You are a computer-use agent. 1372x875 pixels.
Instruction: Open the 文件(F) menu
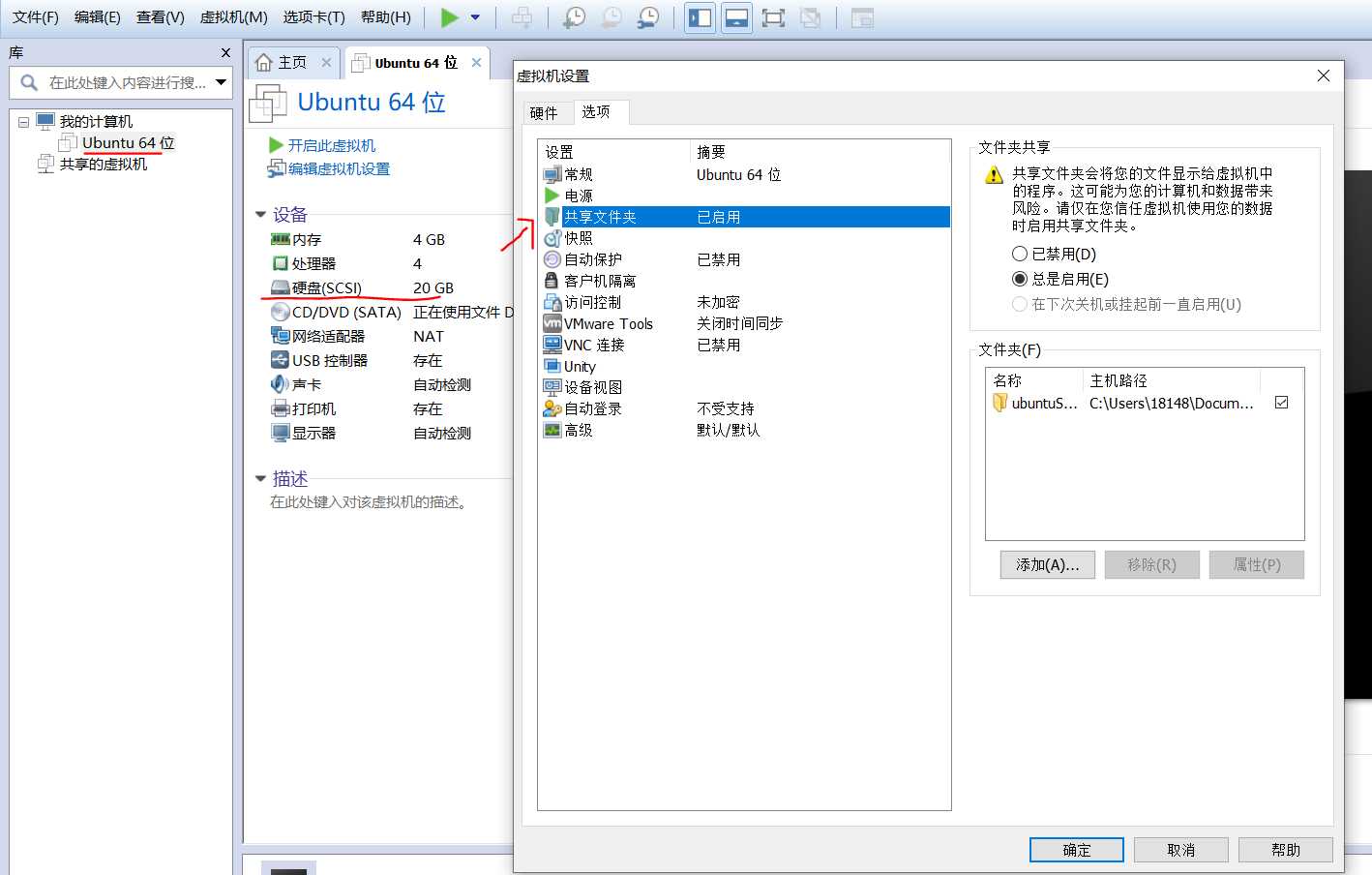click(36, 17)
